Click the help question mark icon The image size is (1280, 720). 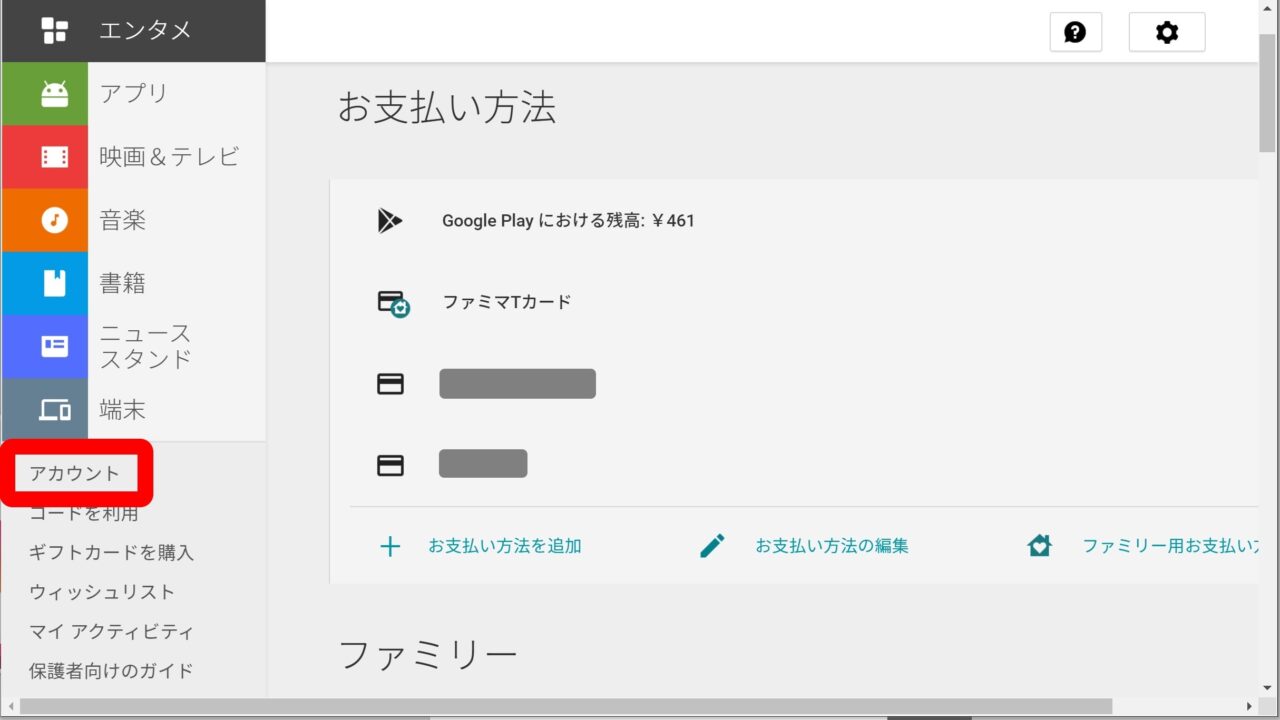coord(1075,32)
